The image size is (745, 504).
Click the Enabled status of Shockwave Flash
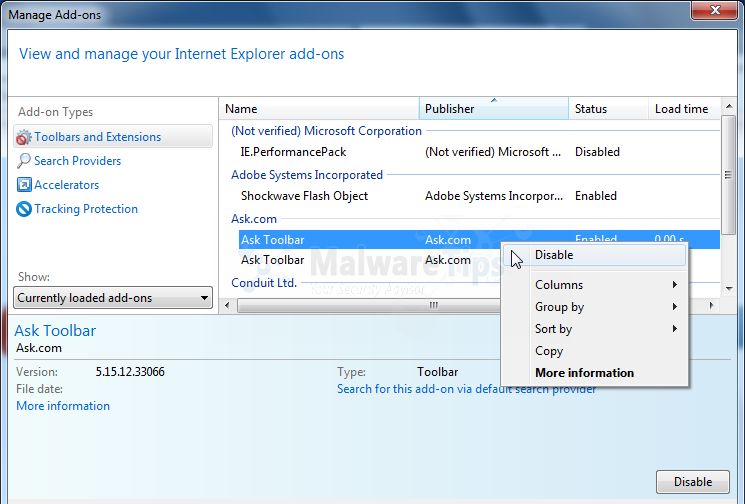[596, 196]
